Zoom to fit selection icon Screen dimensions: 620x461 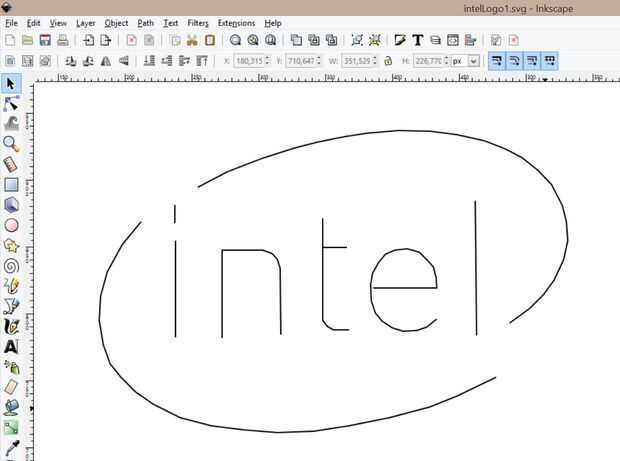tap(236, 40)
